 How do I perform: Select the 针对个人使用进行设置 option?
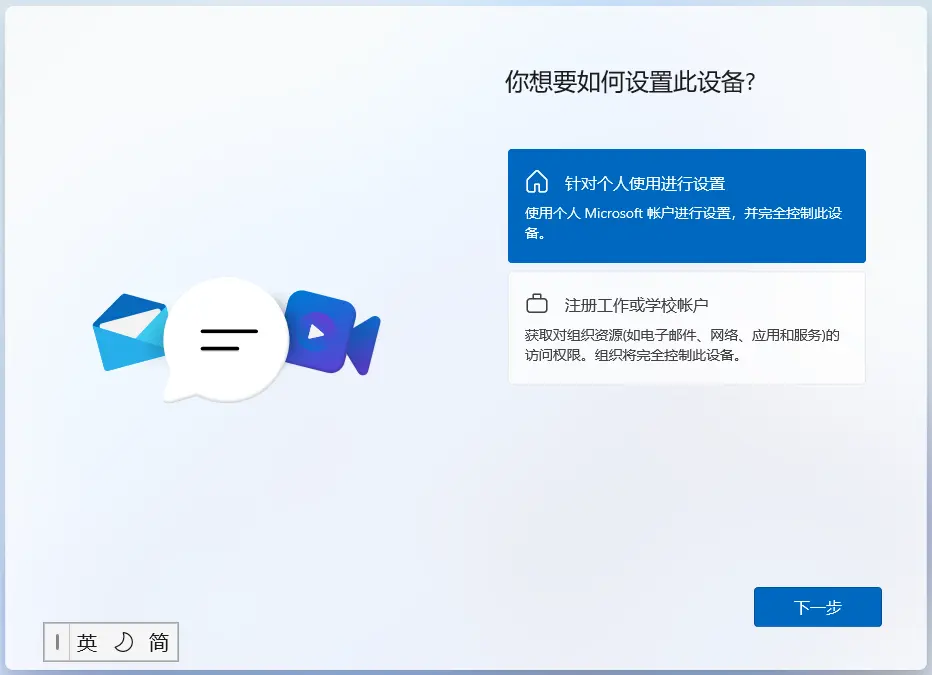686,205
